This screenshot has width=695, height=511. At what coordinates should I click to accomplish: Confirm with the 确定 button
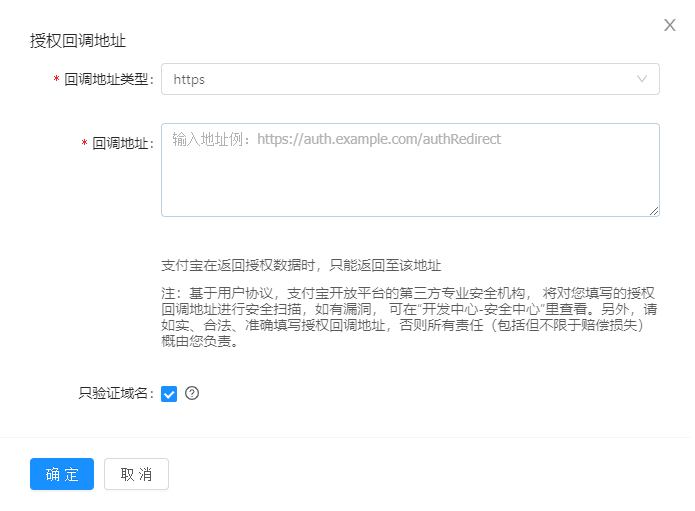coord(62,474)
